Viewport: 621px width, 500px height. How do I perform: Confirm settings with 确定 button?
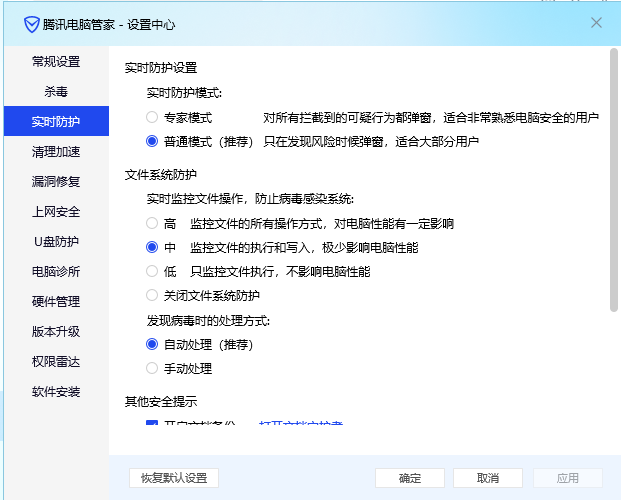410,478
